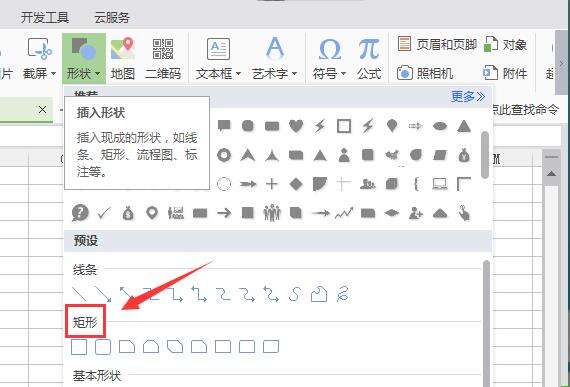Click the 截屏 screenshot icon

[40, 49]
